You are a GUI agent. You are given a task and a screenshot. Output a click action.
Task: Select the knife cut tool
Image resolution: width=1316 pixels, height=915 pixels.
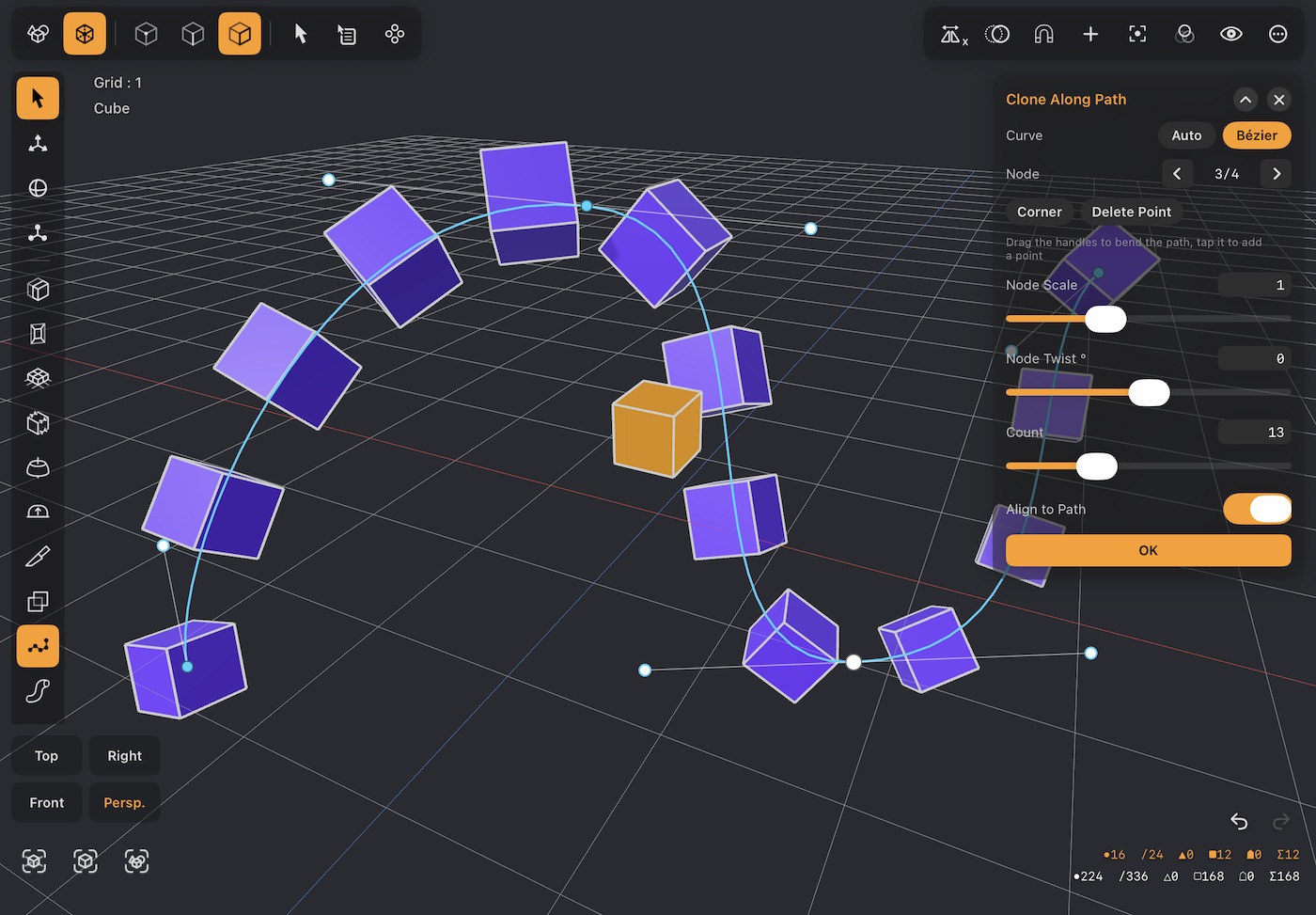(x=38, y=557)
